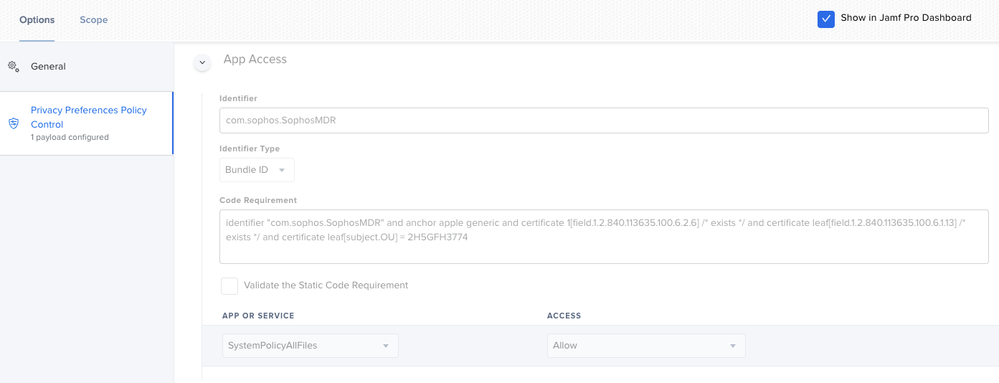Viewport: 999px width, 383px height.
Task: Click the Bundle ID dropdown arrow
Action: tap(282, 170)
